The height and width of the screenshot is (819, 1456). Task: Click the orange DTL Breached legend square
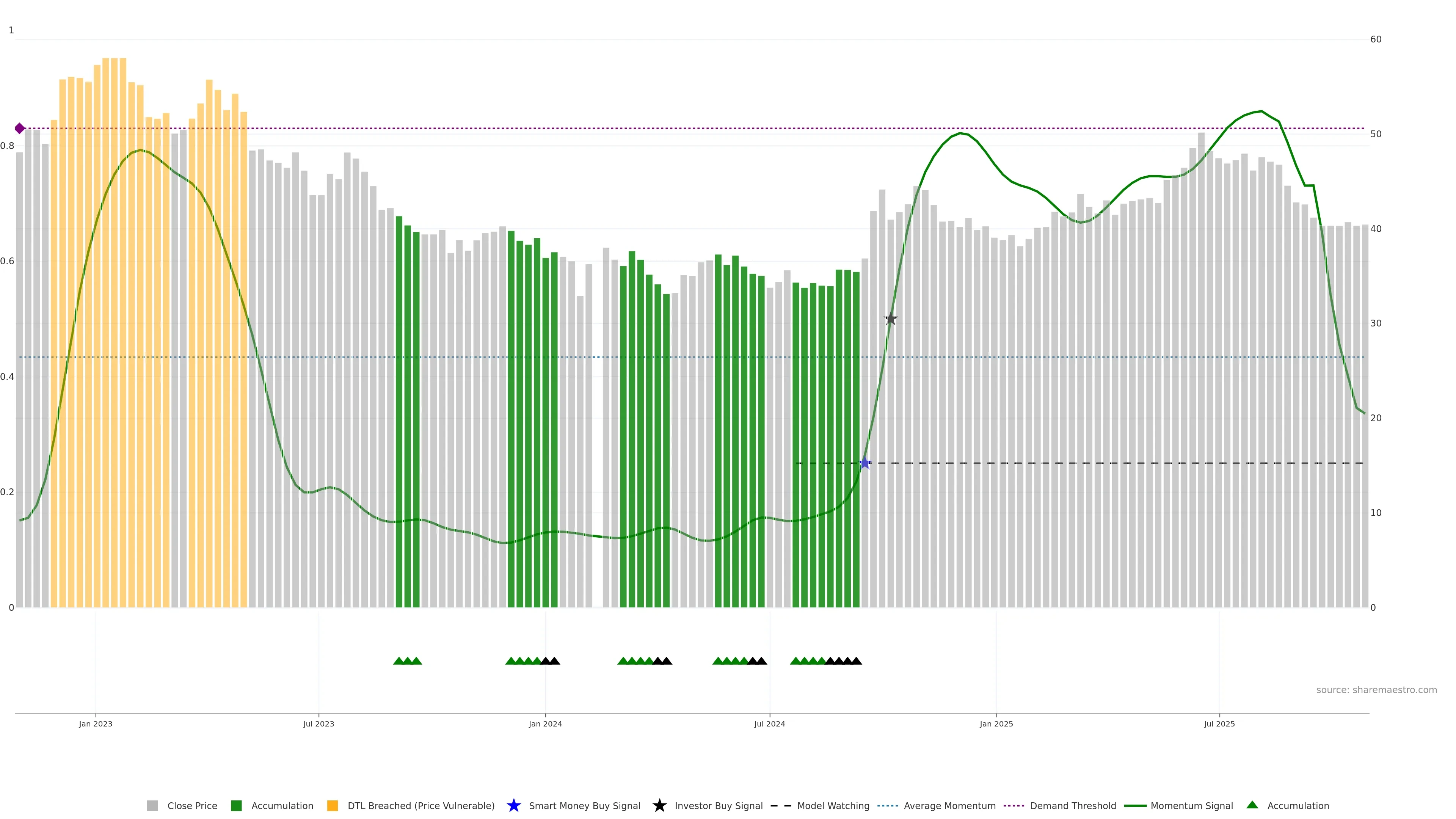(333, 805)
